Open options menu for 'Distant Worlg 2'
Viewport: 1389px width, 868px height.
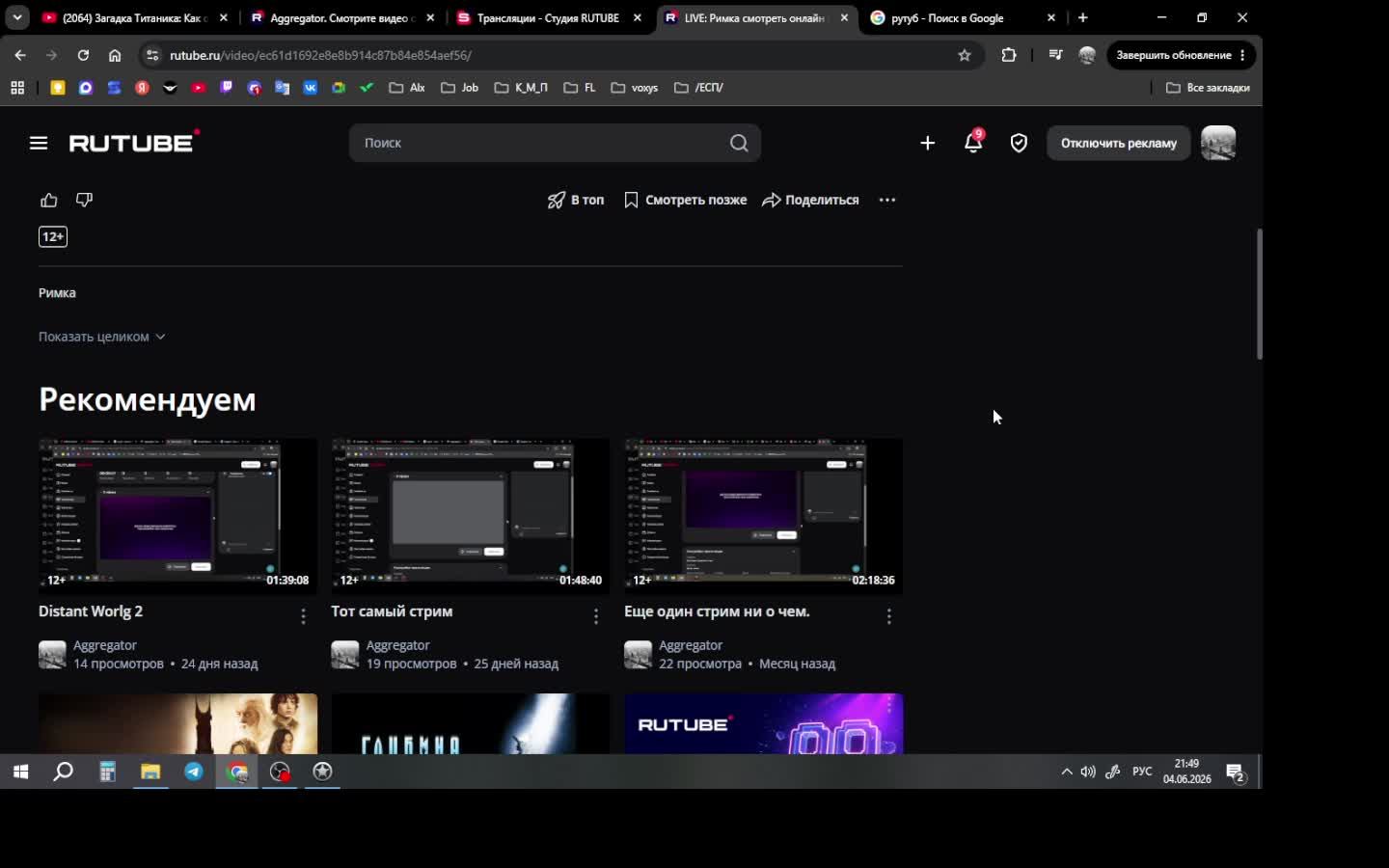click(303, 615)
